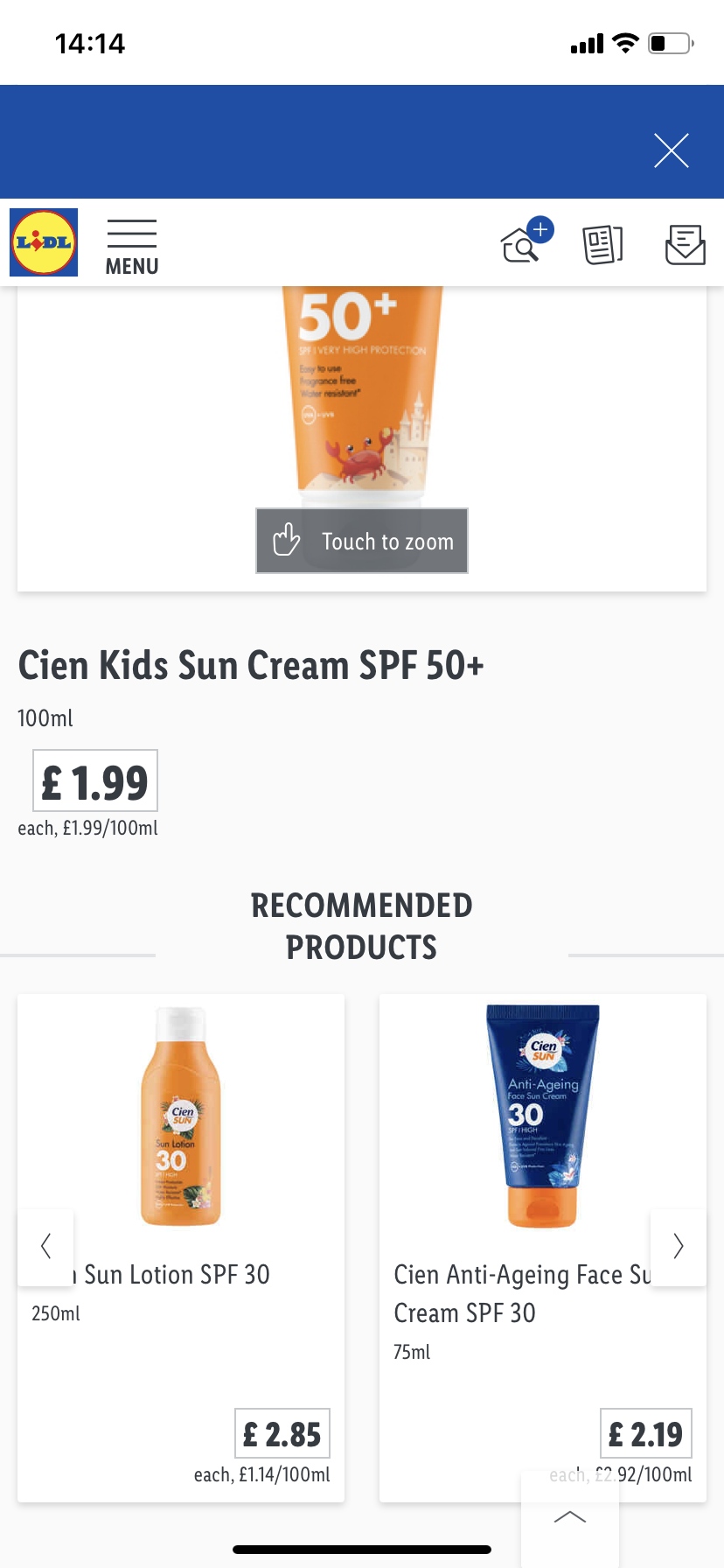This screenshot has width=724, height=1568.
Task: Tap the Lidl logo
Action: tap(44, 242)
